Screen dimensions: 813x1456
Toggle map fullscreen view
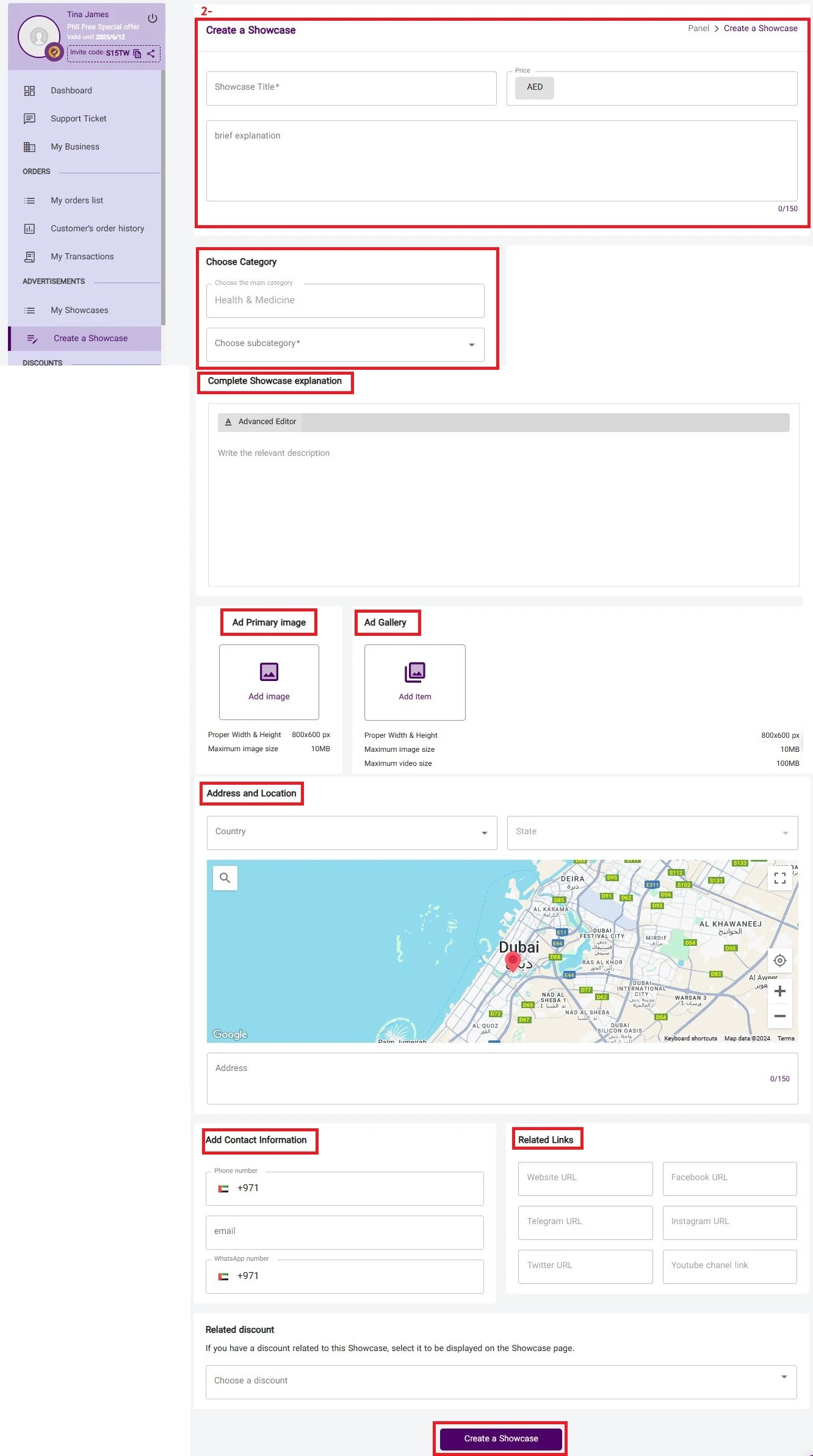[x=779, y=878]
